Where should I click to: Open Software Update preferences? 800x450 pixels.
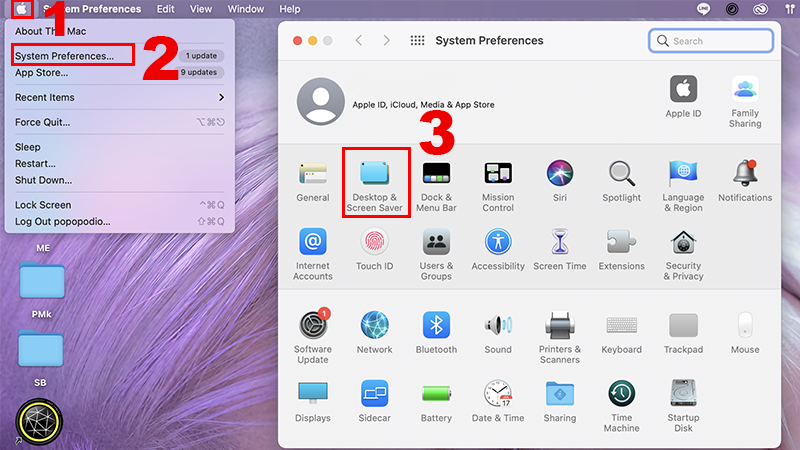click(x=313, y=337)
